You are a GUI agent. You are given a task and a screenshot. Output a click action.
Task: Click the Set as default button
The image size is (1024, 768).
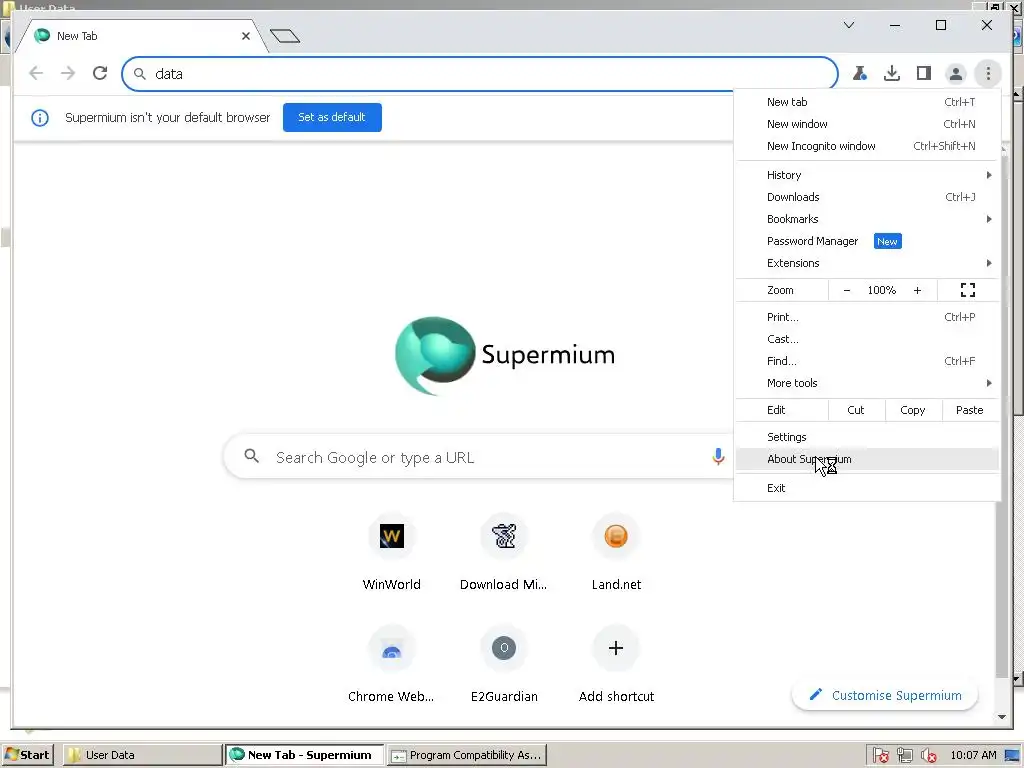pyautogui.click(x=332, y=118)
